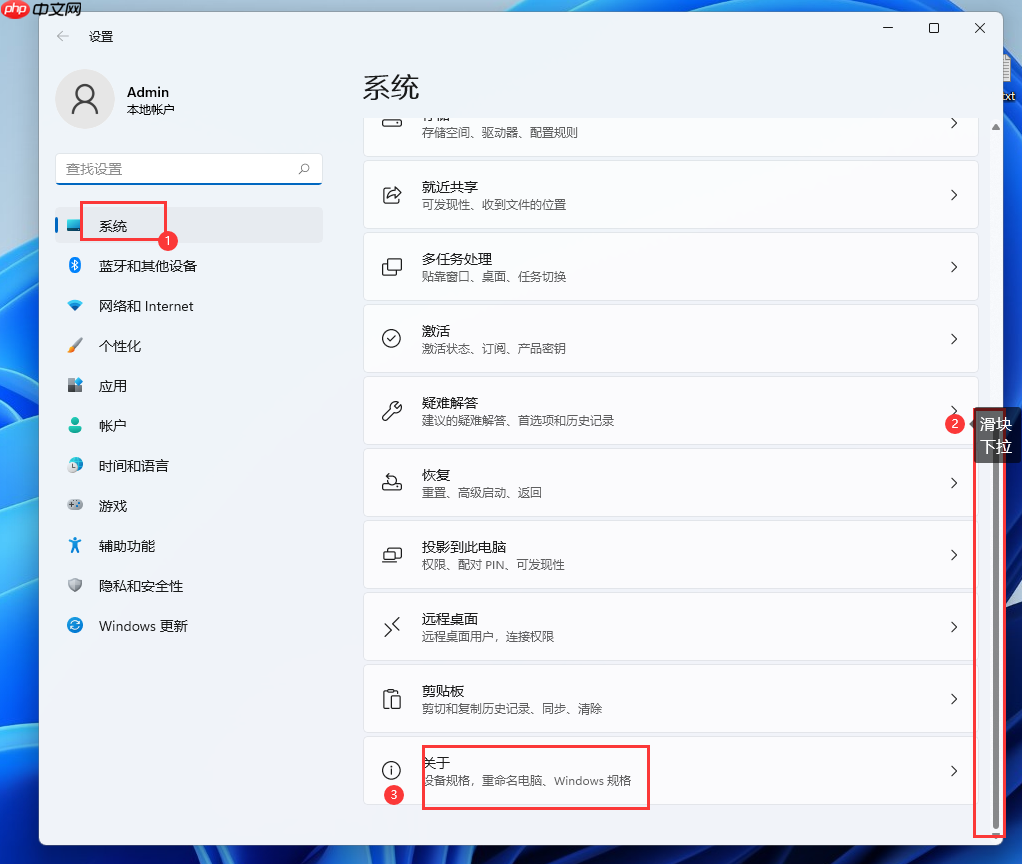Click the Accounts people icon in sidebar

click(76, 425)
